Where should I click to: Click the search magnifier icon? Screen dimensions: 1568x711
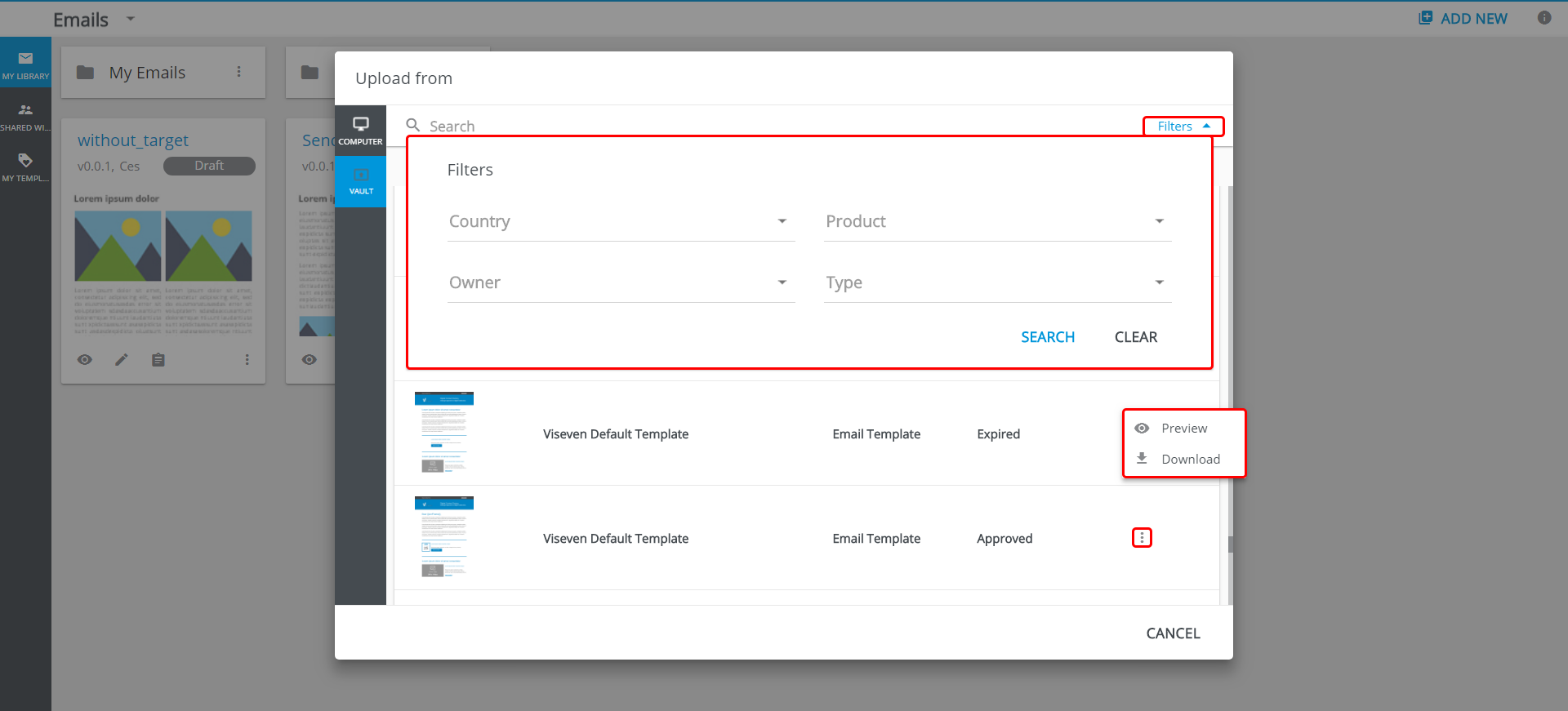pos(413,126)
